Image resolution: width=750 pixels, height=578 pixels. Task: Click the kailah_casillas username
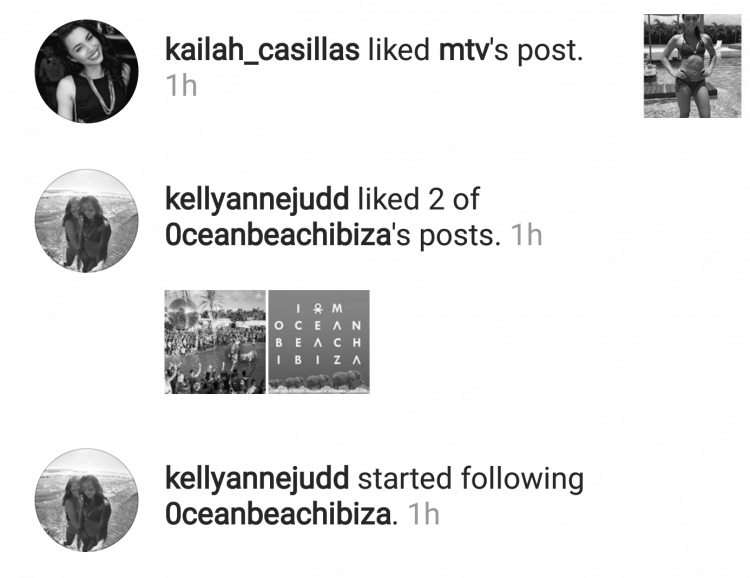point(262,50)
